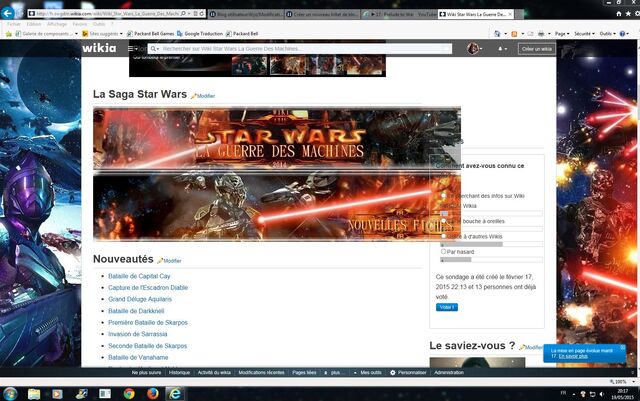This screenshot has width=640, height=401.
Task: Click the 'Nouvelles Fiches' banner image
Action: click(x=277, y=206)
